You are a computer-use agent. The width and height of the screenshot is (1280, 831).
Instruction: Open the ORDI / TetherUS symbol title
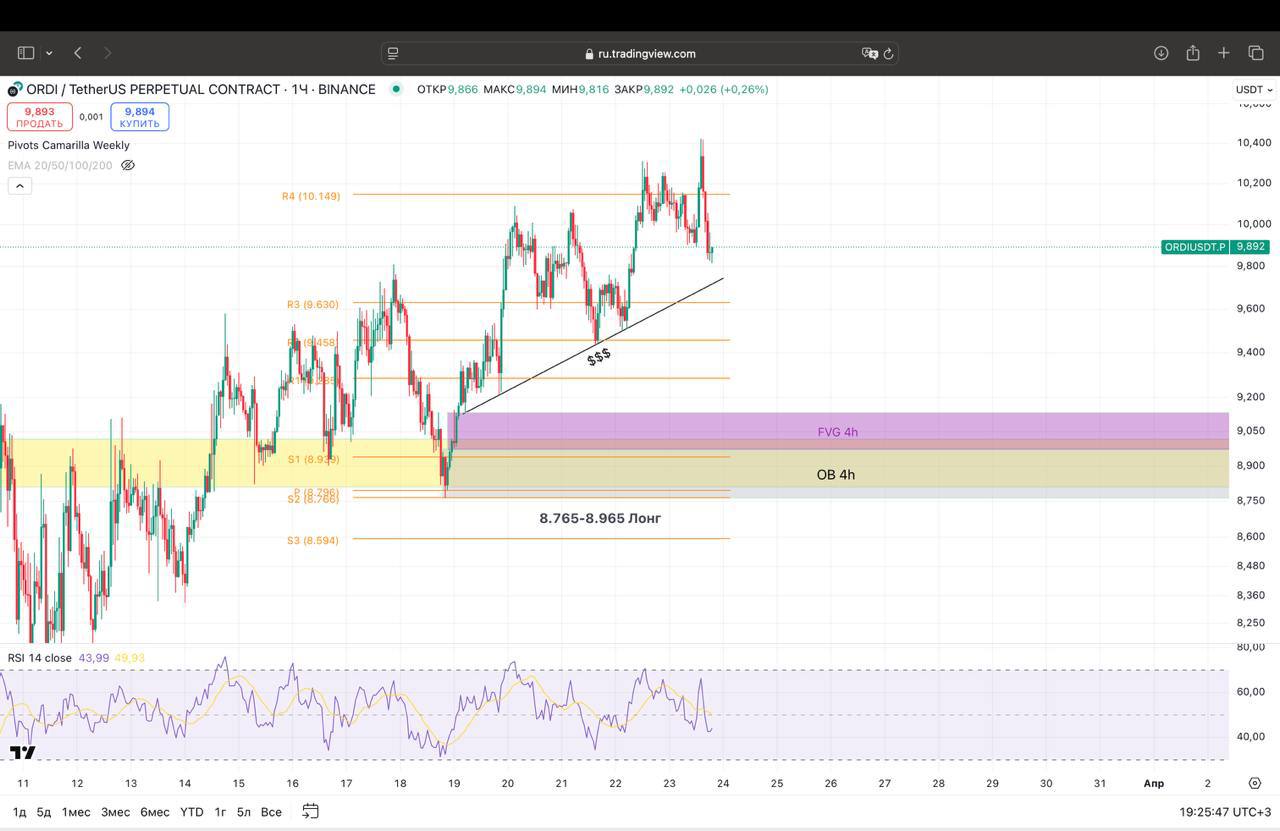point(201,89)
